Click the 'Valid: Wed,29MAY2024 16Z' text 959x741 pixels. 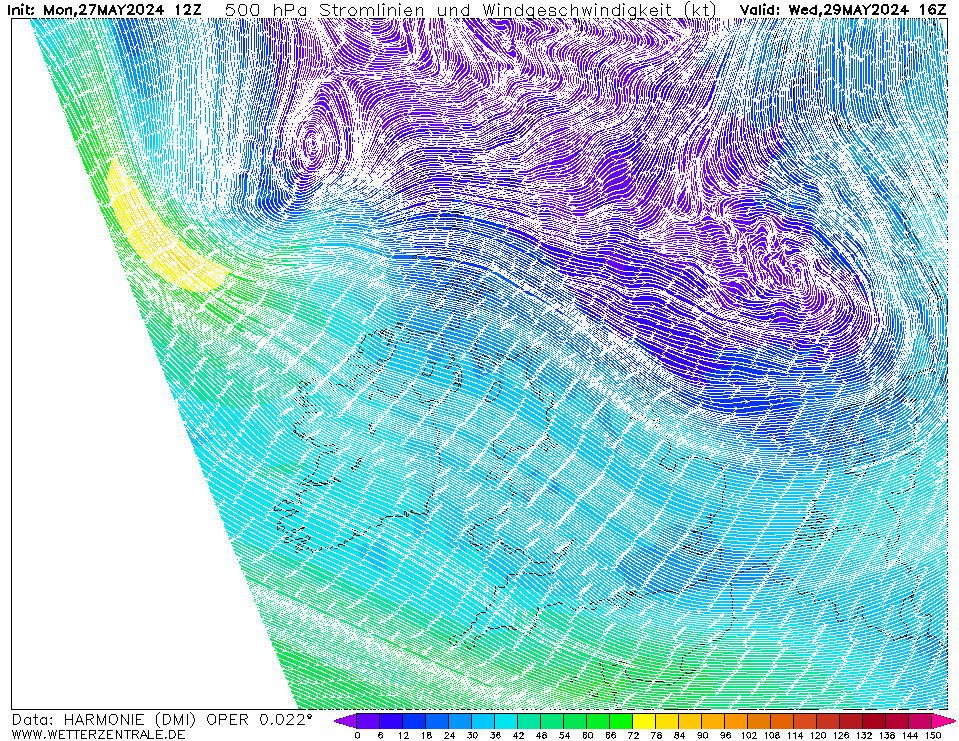click(843, 10)
